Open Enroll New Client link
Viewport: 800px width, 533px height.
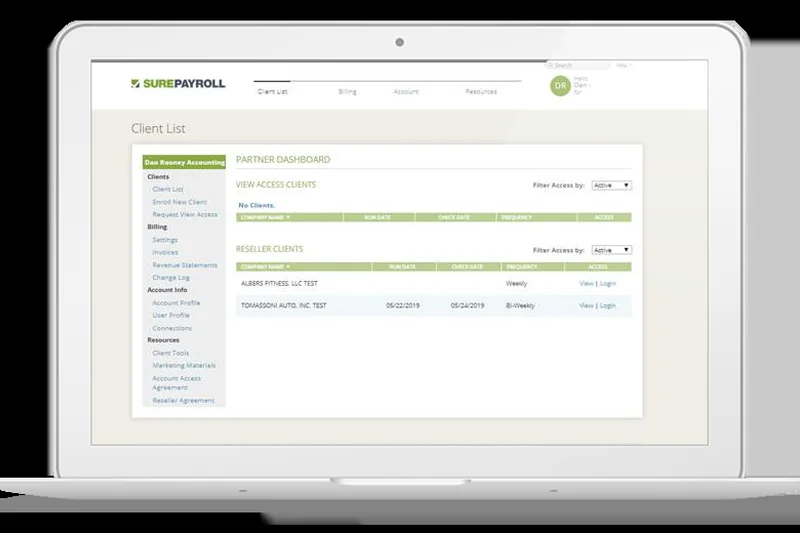(180, 202)
